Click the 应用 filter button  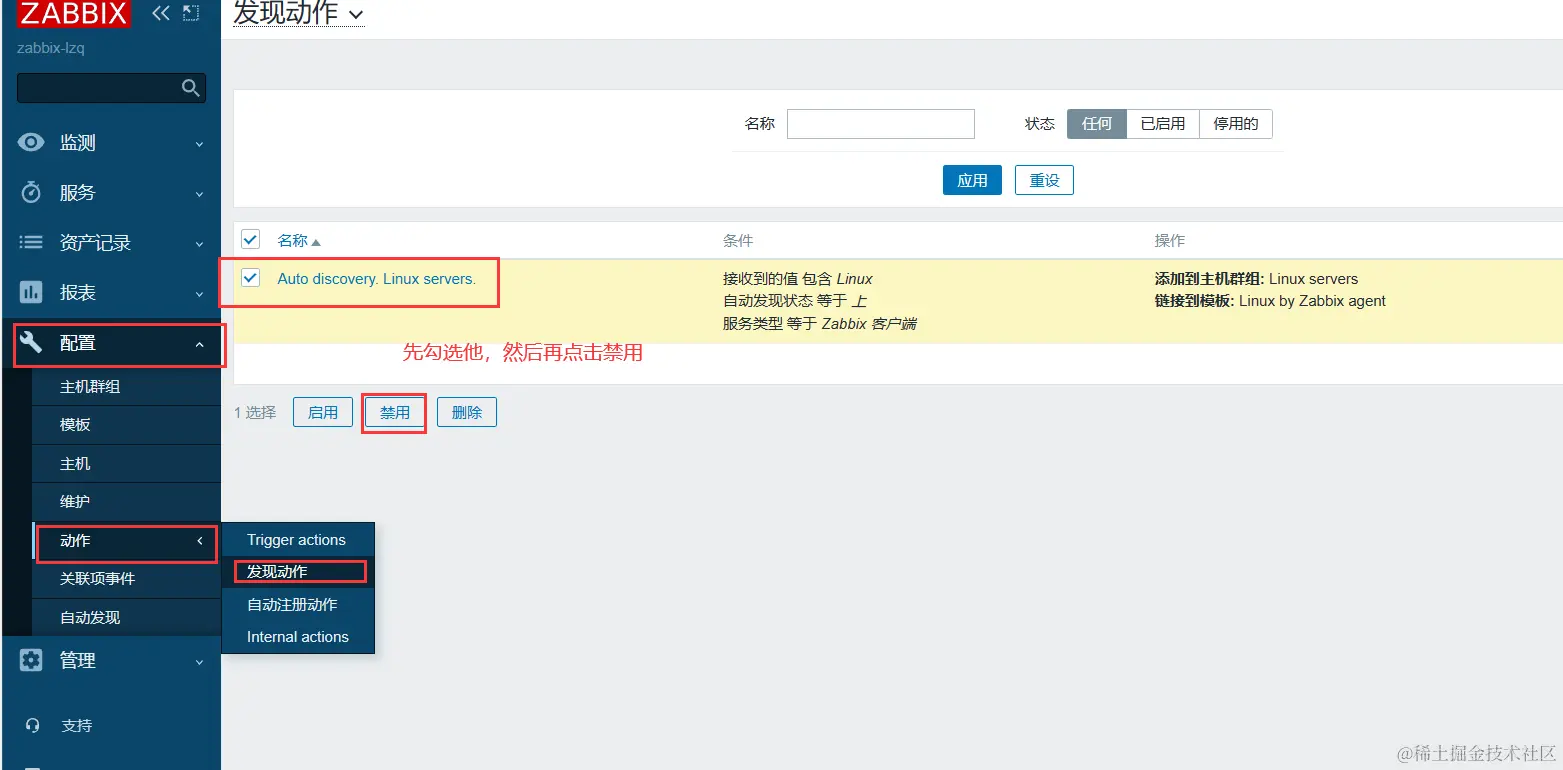coord(972,180)
